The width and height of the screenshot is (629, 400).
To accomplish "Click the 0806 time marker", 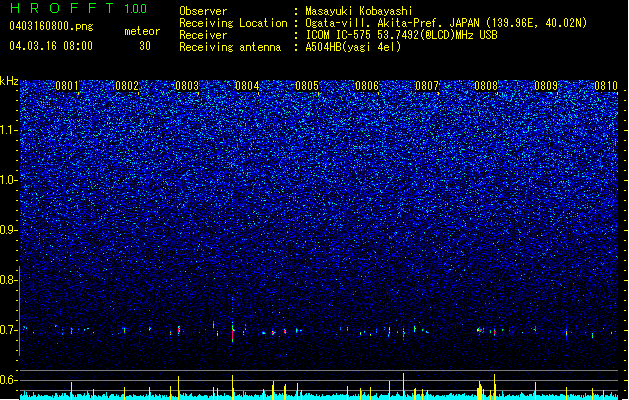I will click(367, 86).
